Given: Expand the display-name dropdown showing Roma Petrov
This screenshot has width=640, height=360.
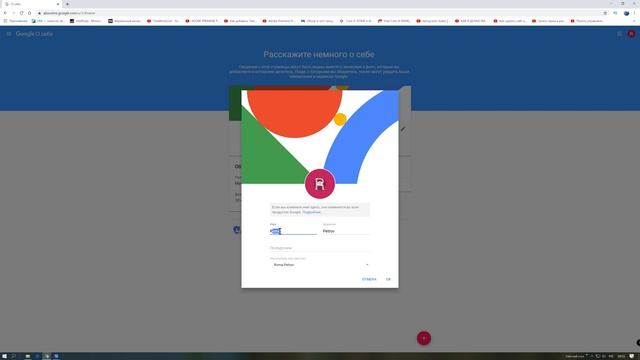Looking at the screenshot, I should pyautogui.click(x=320, y=265).
